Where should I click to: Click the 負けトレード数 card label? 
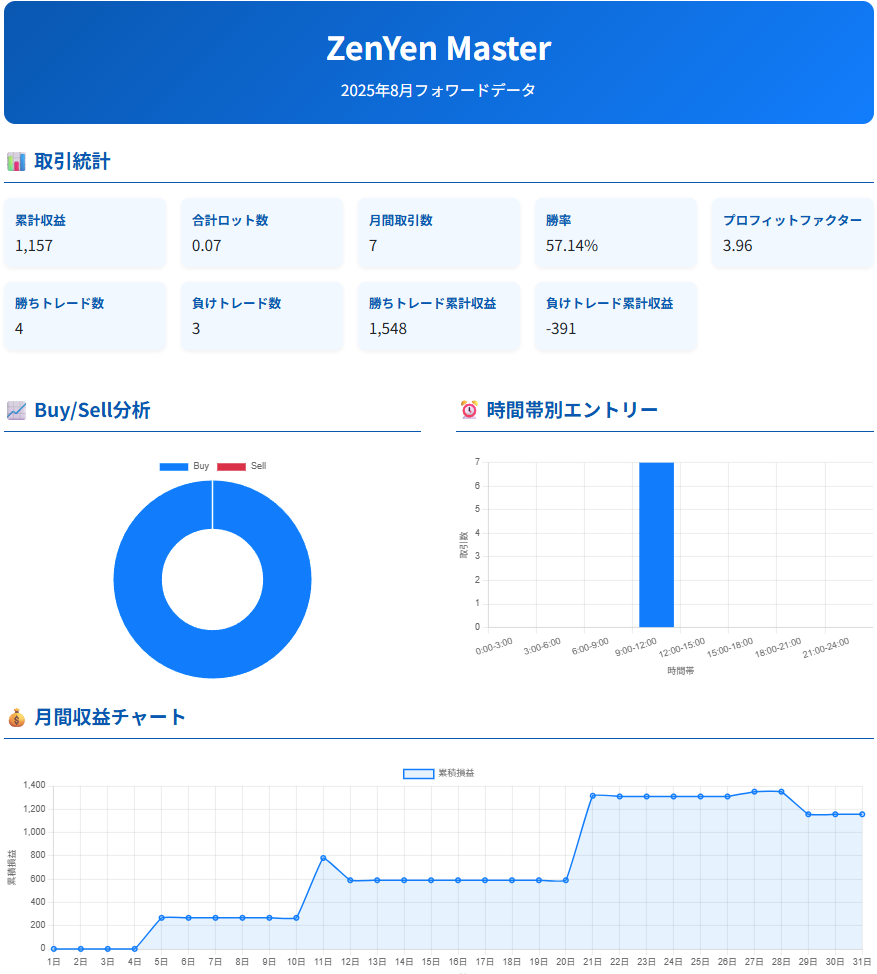click(237, 303)
